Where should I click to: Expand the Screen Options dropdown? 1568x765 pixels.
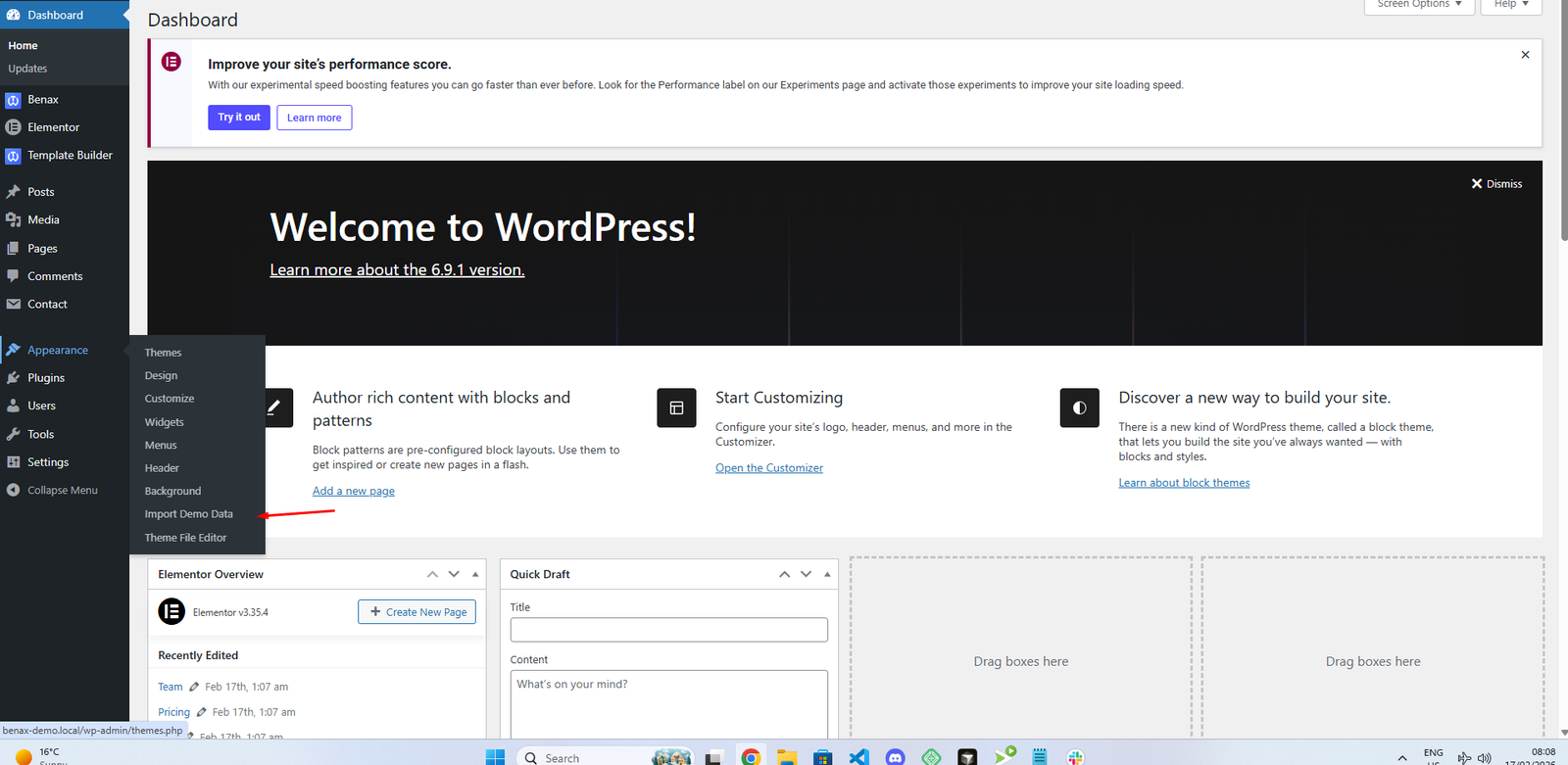[x=1418, y=5]
